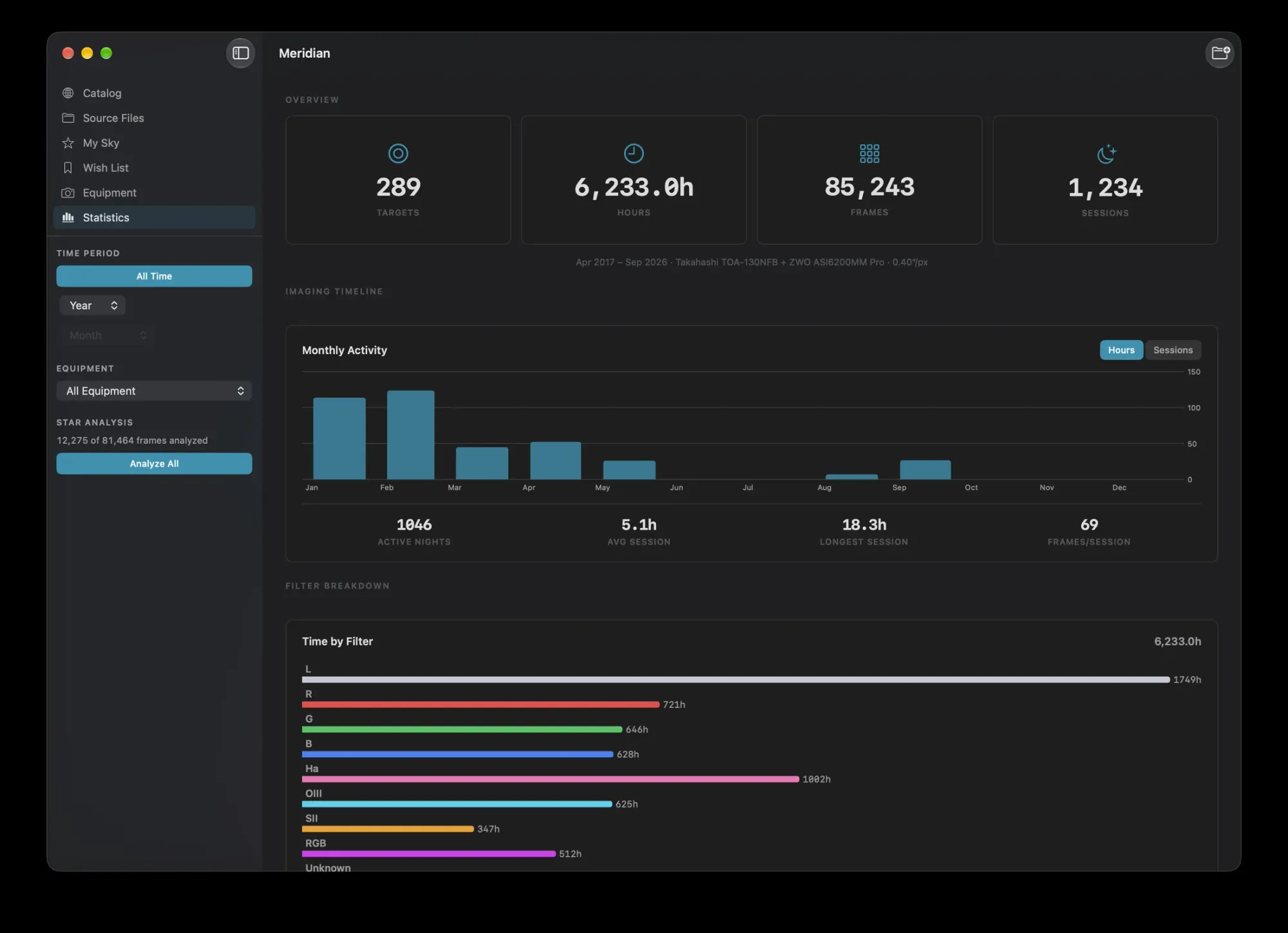The height and width of the screenshot is (933, 1288).
Task: Open the Year dropdown
Action: click(92, 305)
